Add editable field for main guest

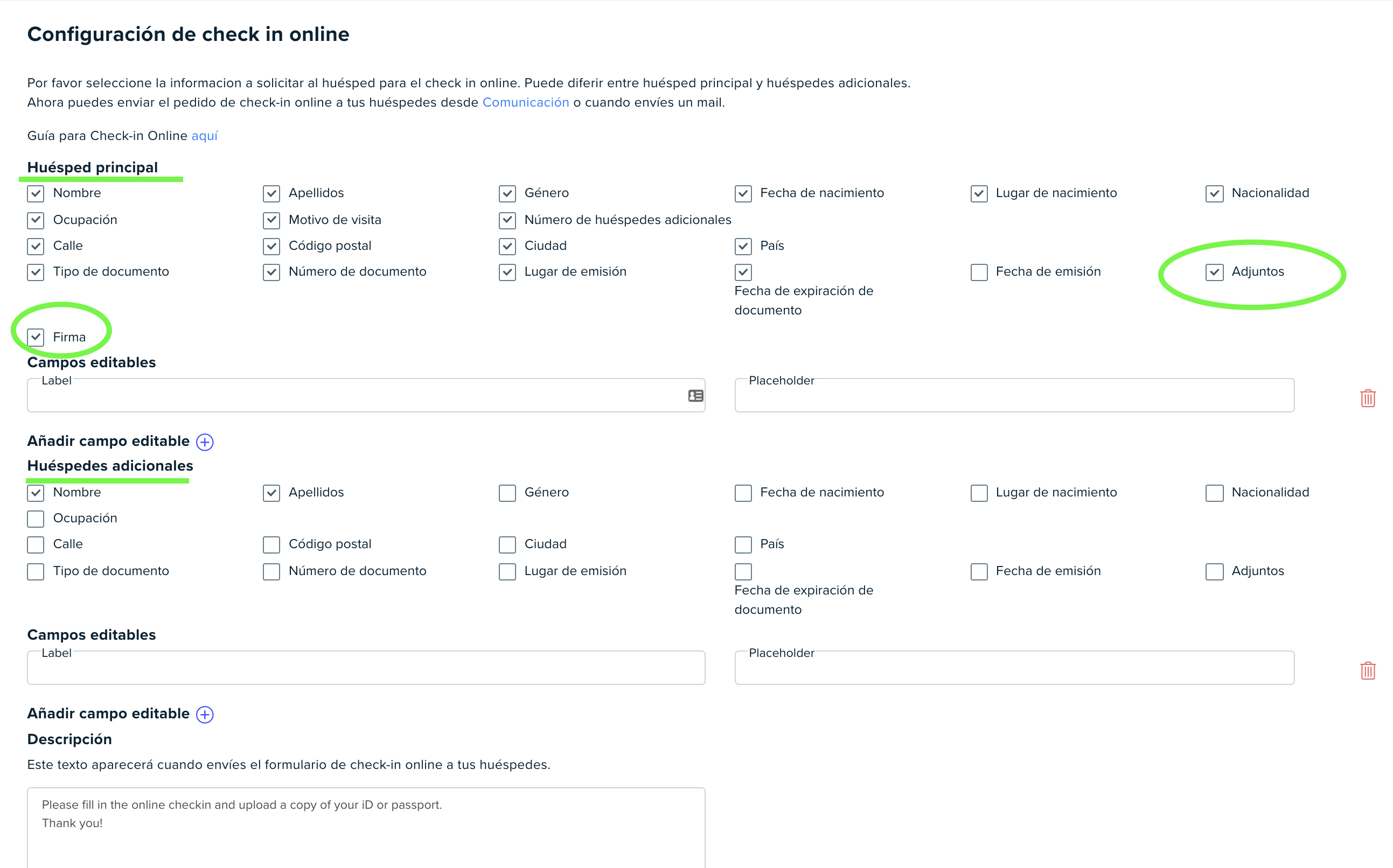click(205, 442)
